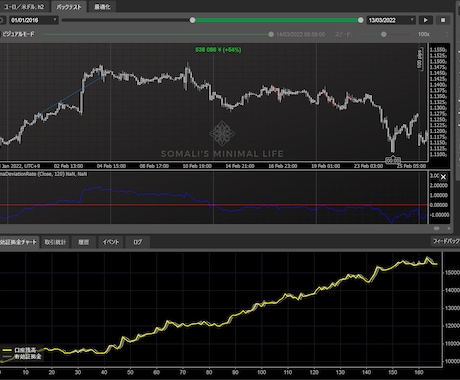This screenshot has width=460, height=380.
Task: Click the 14 Feb 21:00 time axis label
Action: click(240, 166)
